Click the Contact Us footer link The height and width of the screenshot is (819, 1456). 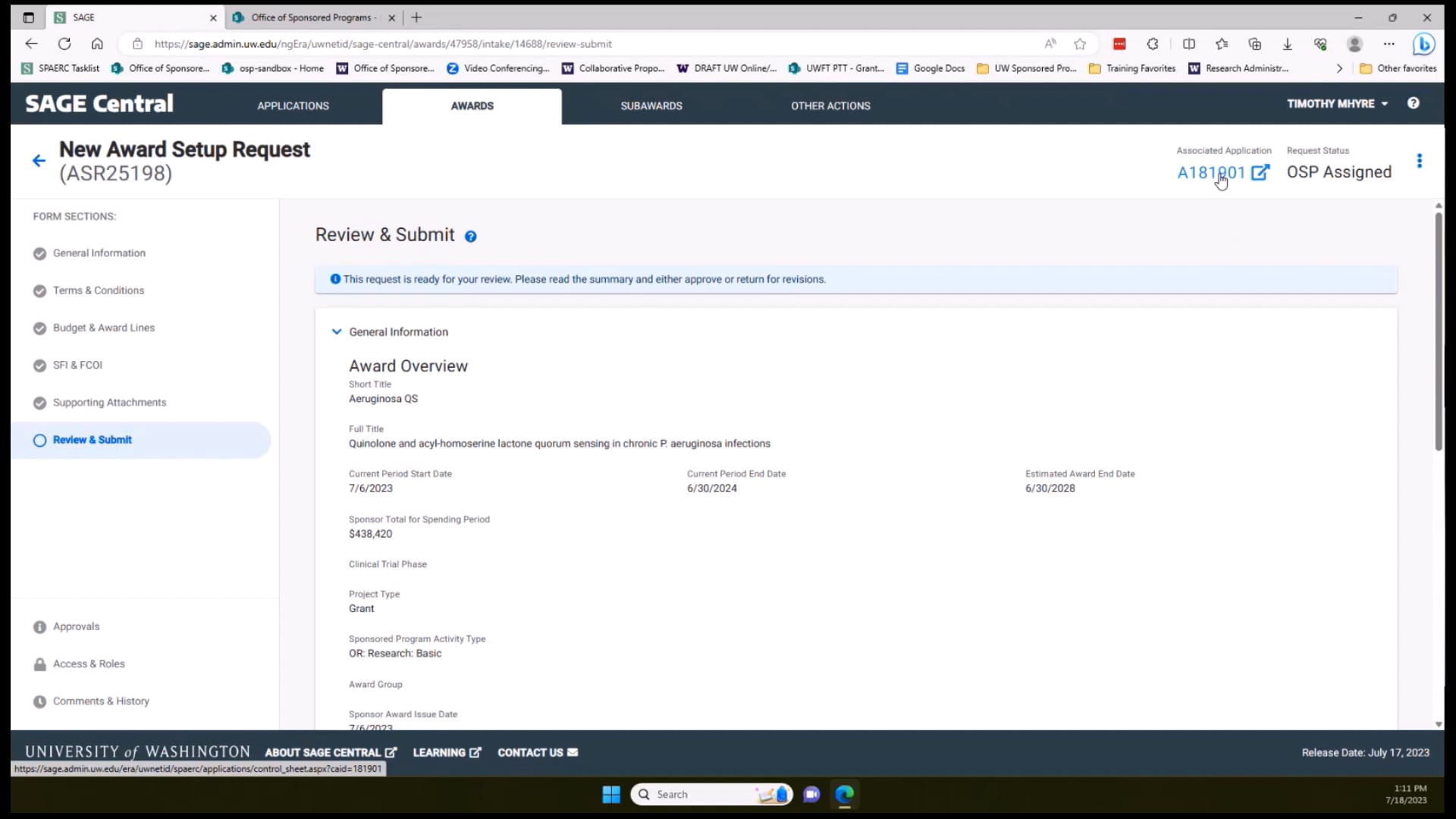[538, 752]
